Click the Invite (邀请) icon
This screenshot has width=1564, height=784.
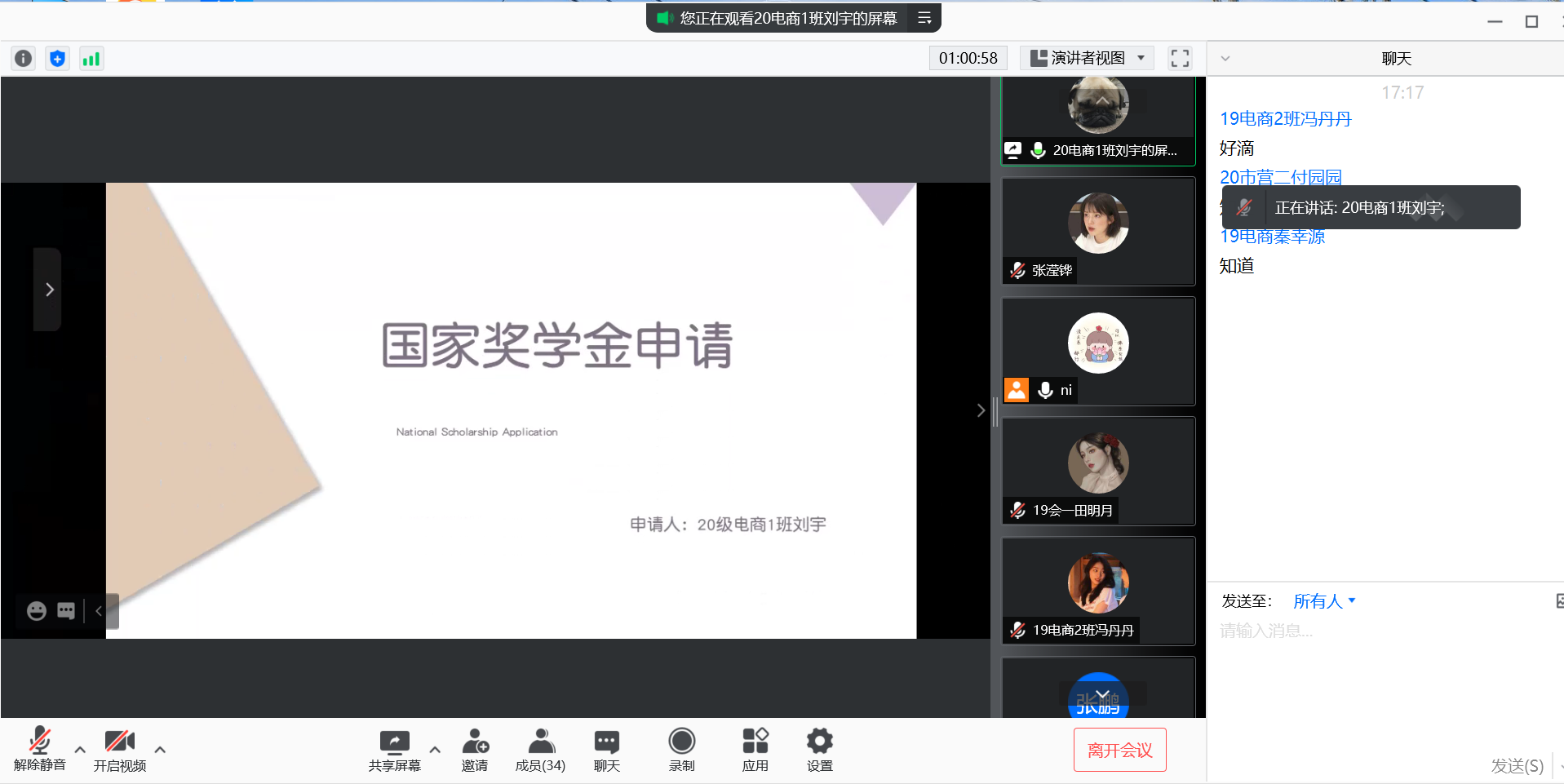pos(475,751)
